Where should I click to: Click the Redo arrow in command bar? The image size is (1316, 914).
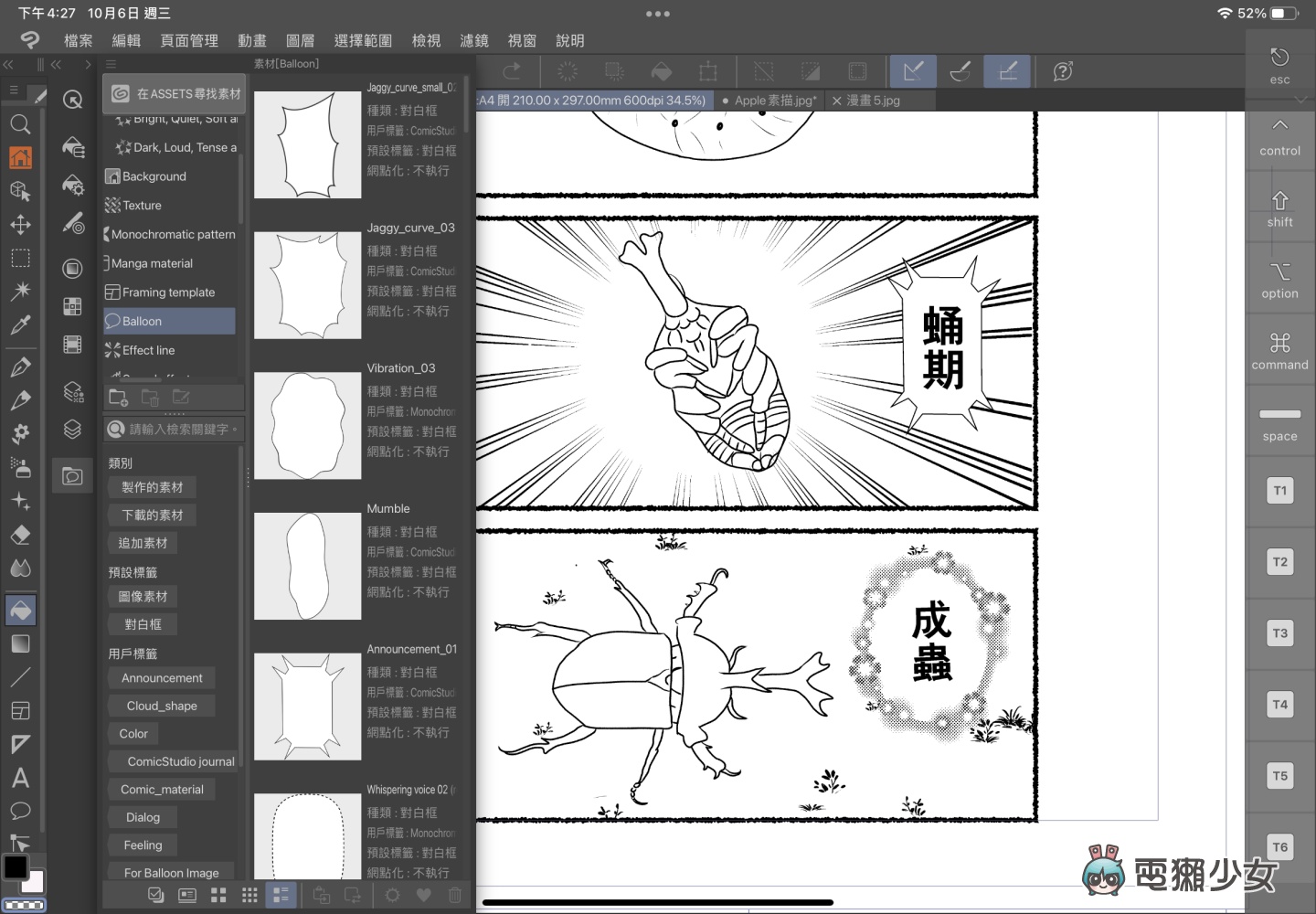(512, 71)
